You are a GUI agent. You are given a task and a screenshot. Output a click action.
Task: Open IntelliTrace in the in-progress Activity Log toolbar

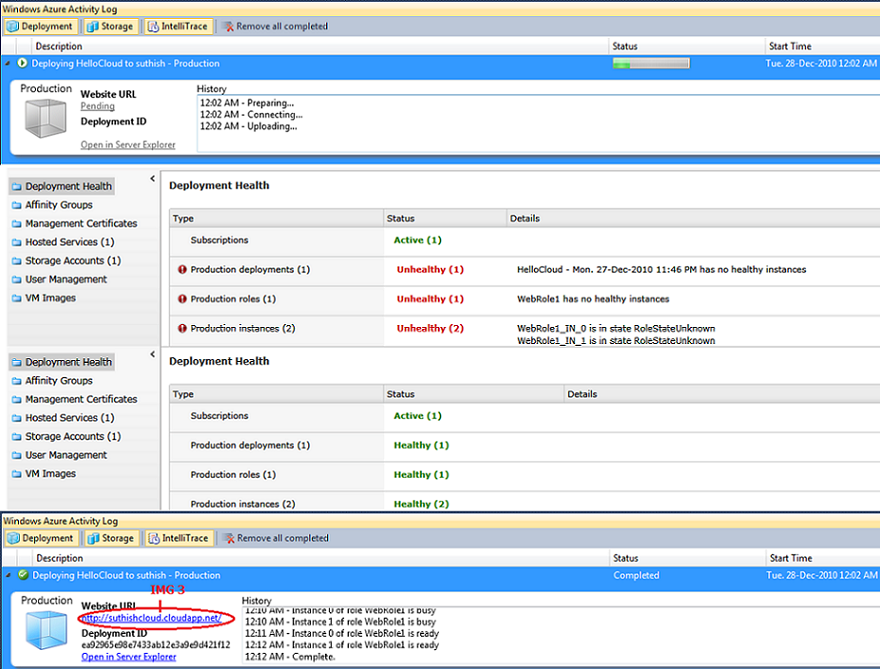tap(178, 26)
